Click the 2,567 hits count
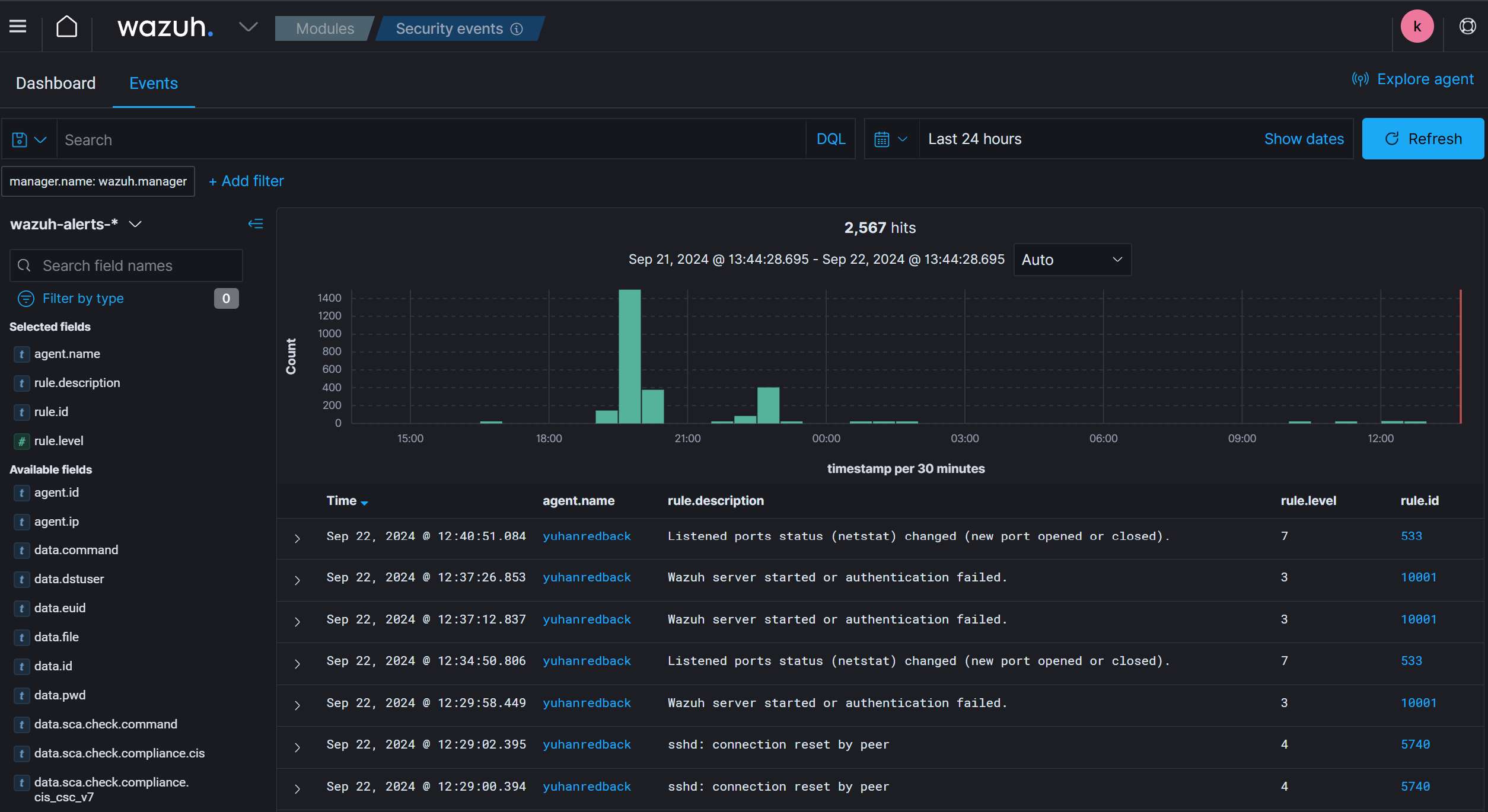Screen dimensions: 1488x812 pos(880,228)
